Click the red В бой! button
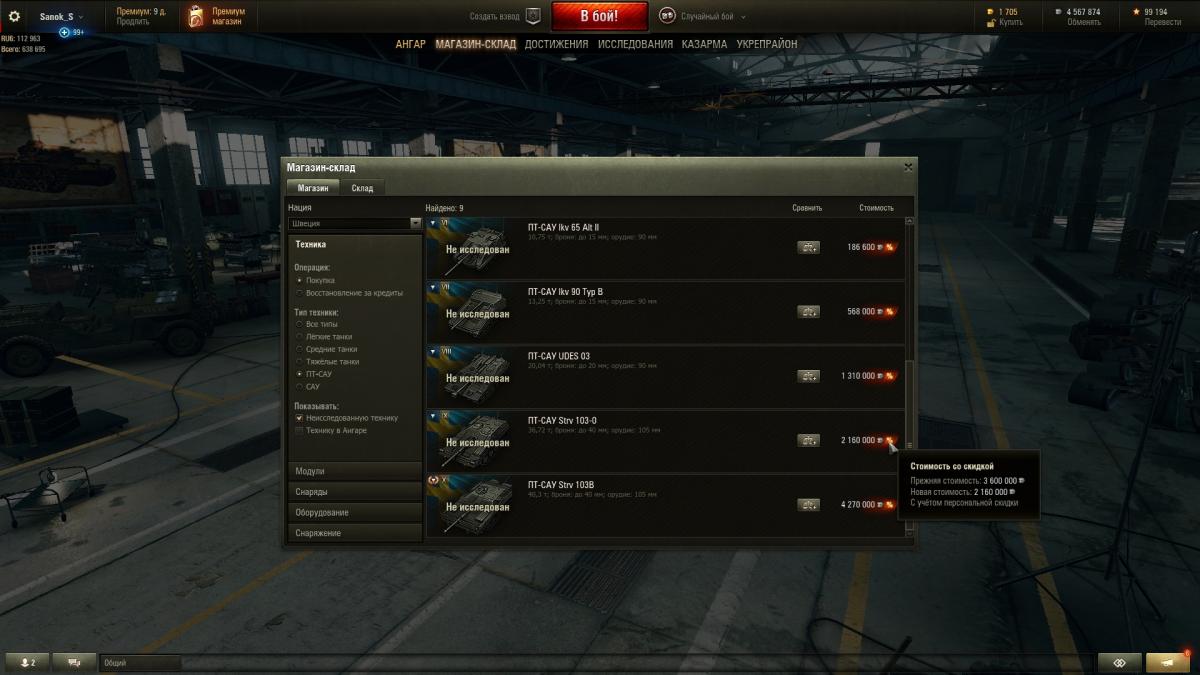This screenshot has width=1200, height=675. [599, 16]
